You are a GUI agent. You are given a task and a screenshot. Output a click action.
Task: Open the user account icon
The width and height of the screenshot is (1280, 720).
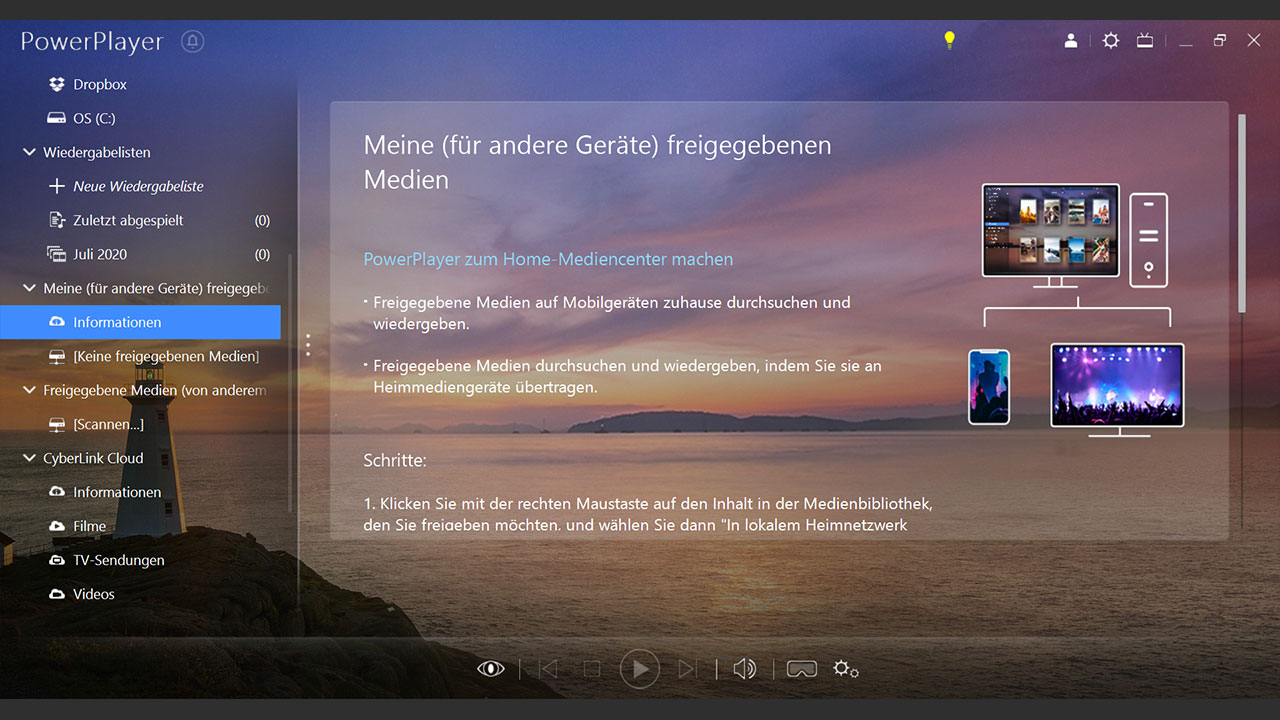pyautogui.click(x=1071, y=41)
